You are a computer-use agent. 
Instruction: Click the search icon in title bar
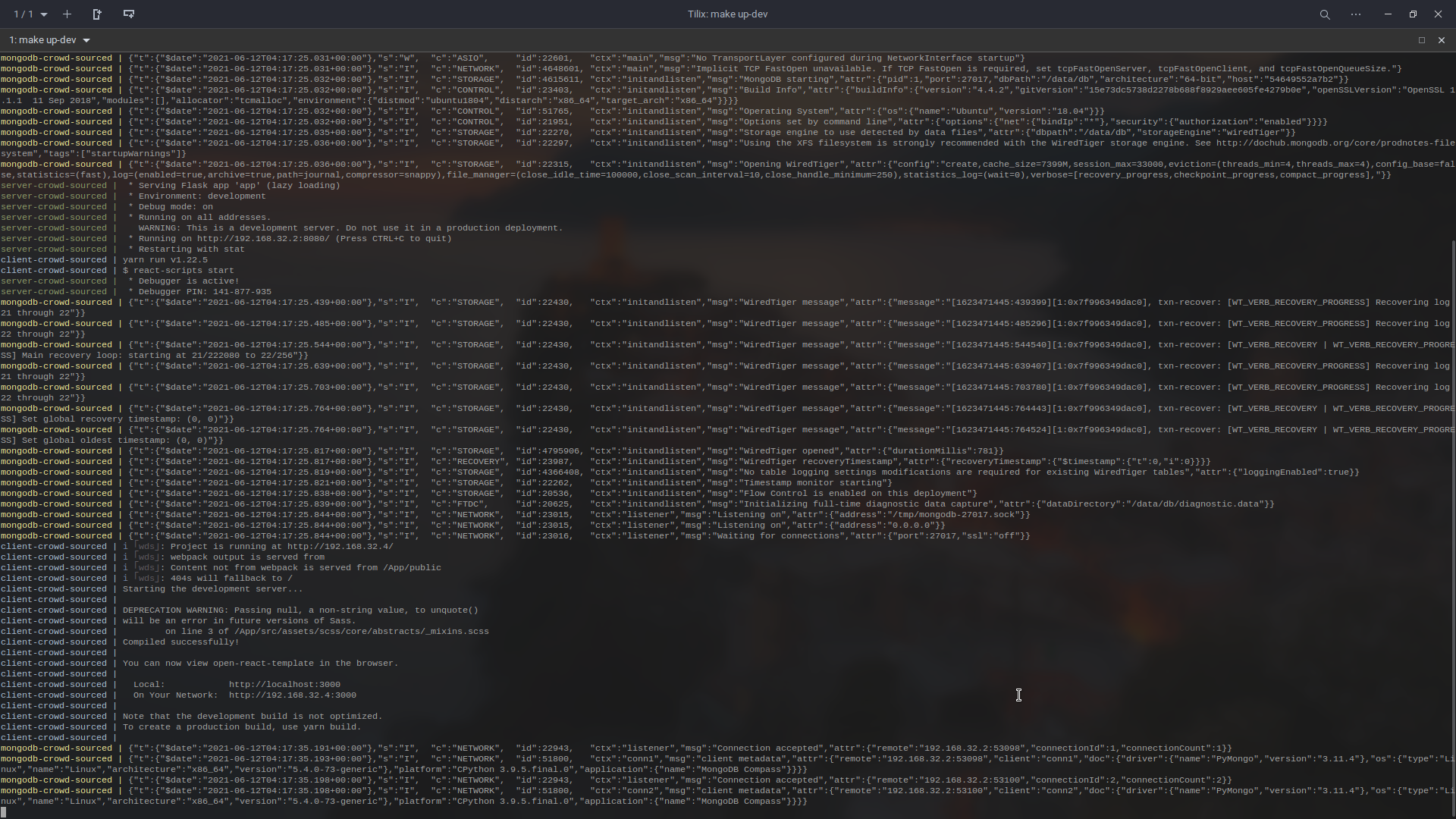coord(1325,14)
